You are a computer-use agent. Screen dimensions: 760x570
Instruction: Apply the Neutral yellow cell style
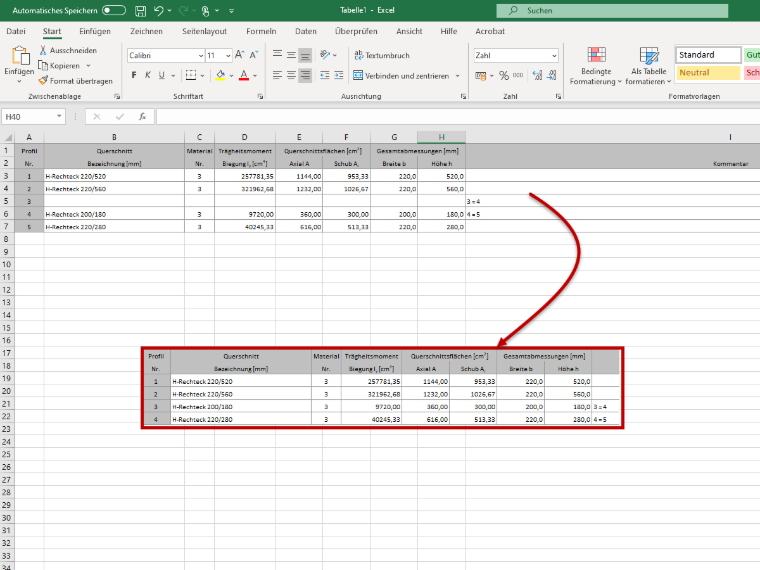(708, 73)
